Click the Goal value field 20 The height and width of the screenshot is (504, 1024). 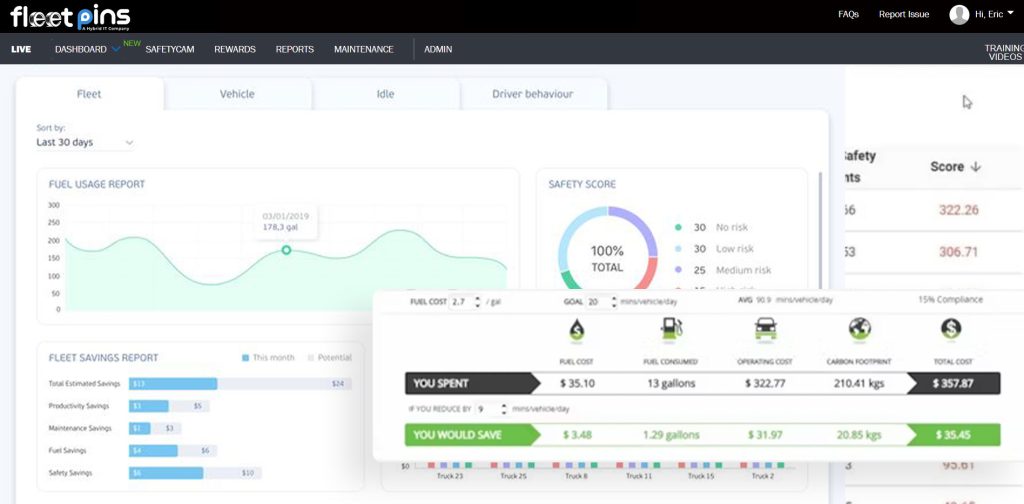(594, 302)
